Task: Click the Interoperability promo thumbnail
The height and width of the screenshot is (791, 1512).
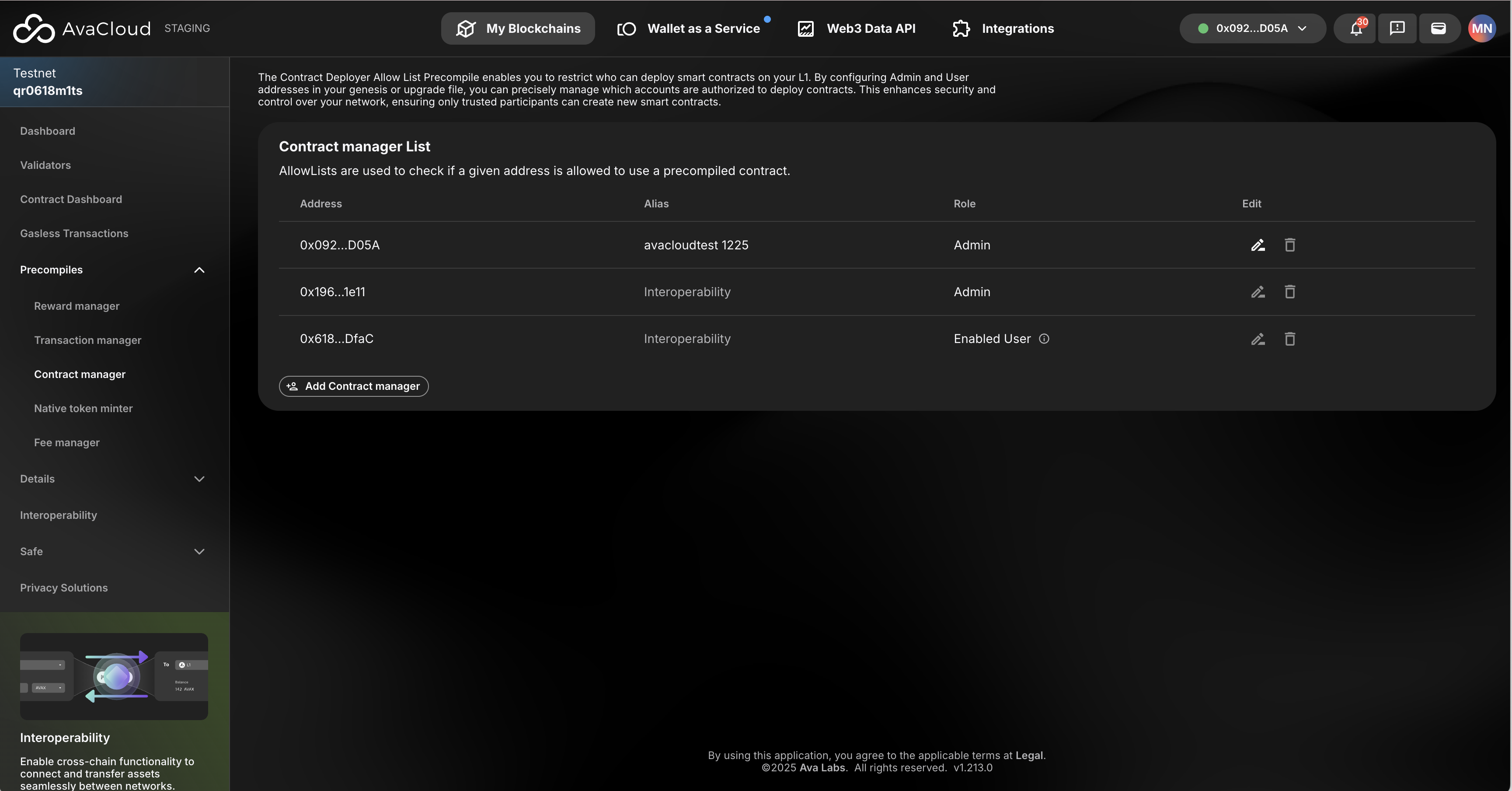Action: click(114, 676)
